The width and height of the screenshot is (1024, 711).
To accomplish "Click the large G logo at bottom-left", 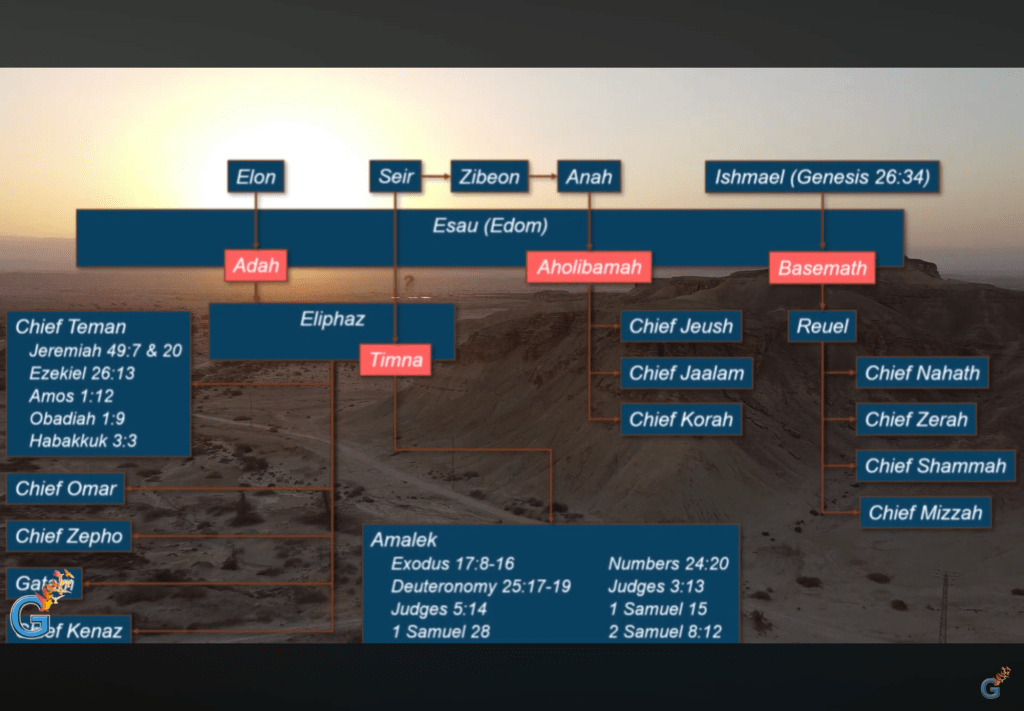I will pyautogui.click(x=30, y=617).
